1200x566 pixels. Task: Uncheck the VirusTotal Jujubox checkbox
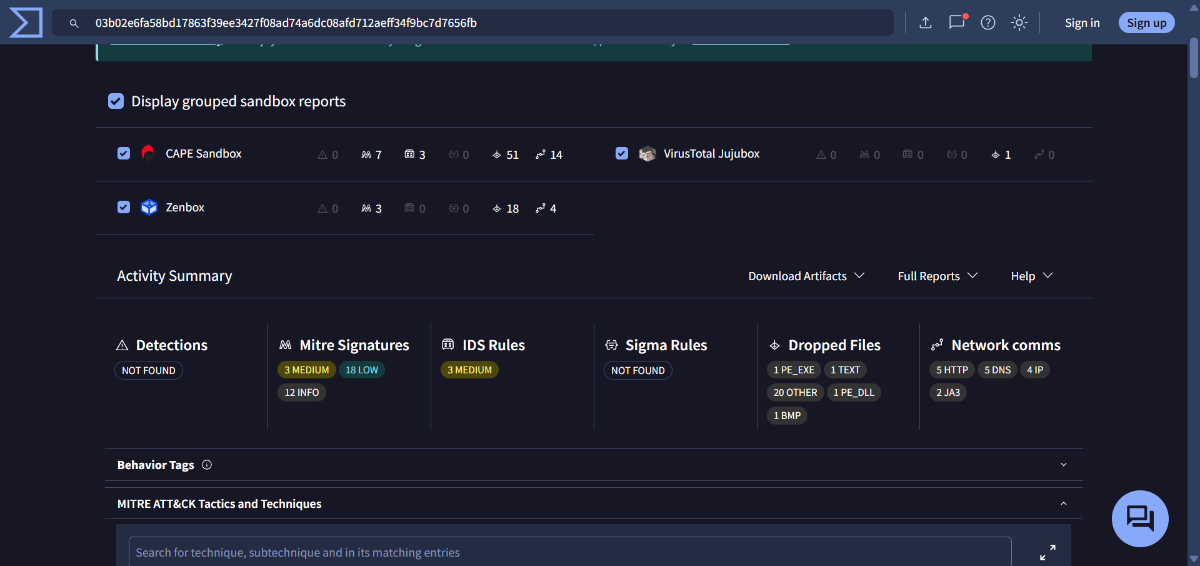(622, 154)
